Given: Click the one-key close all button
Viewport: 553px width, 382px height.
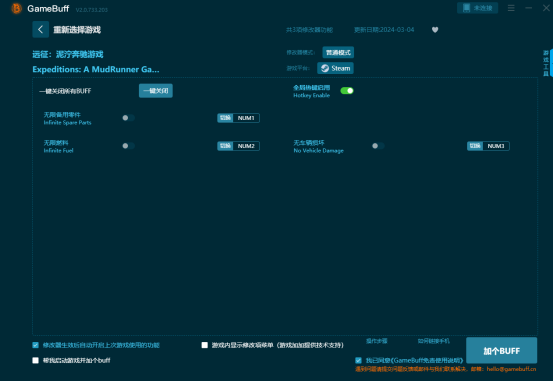Looking at the screenshot, I should (x=156, y=91).
